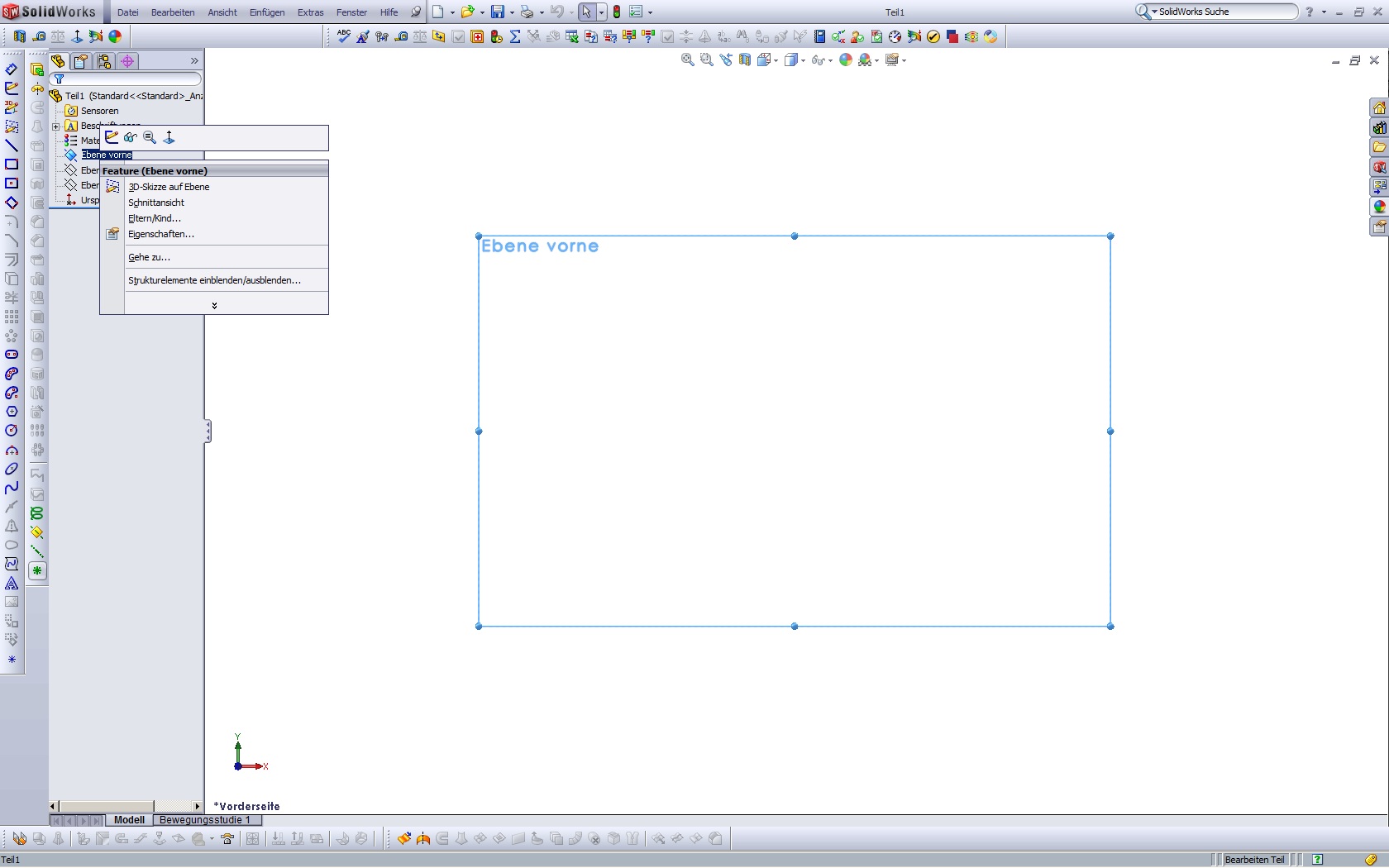
Task: Open the Display Style cube dropdown arrow
Action: tap(802, 60)
